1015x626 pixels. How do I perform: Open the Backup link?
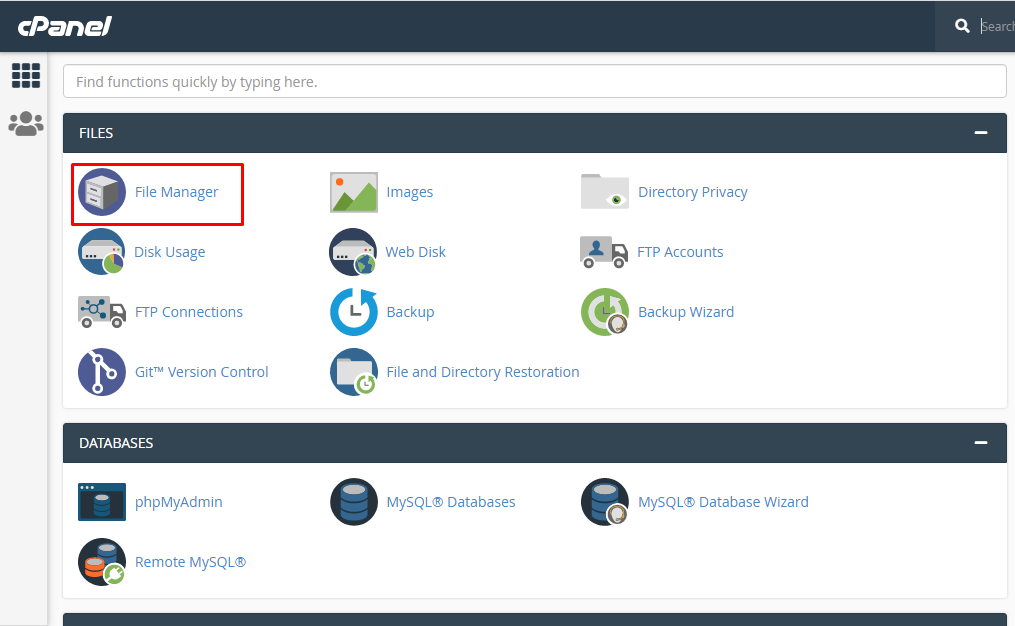point(410,312)
